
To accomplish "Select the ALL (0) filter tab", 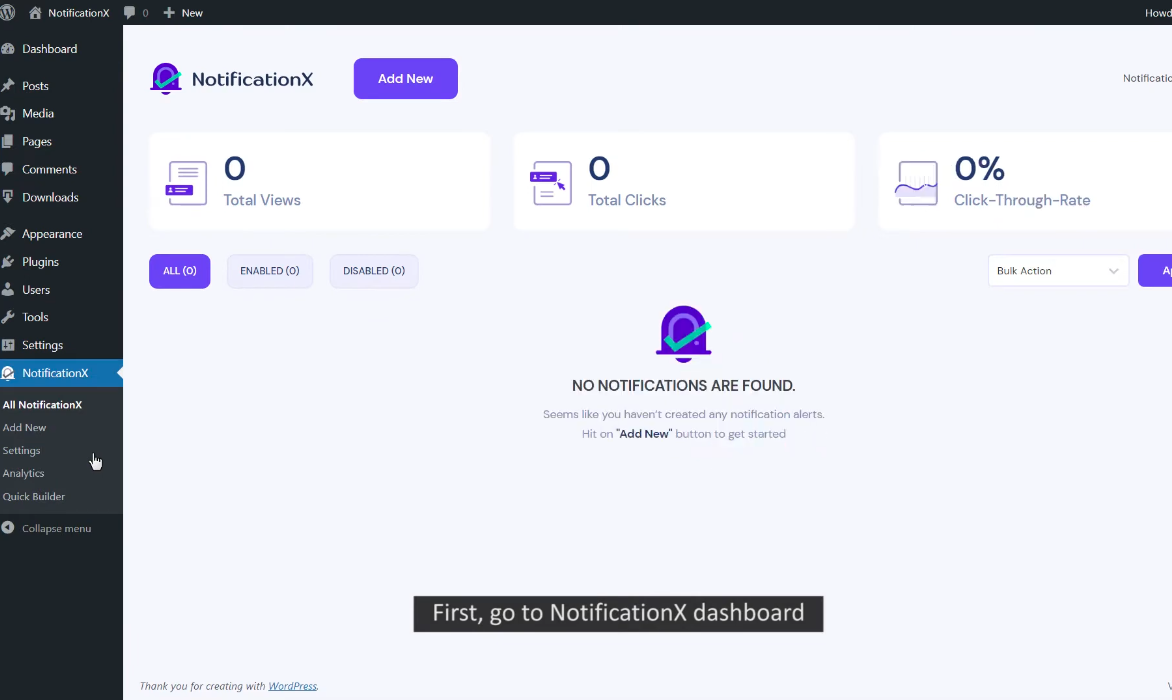I will [x=179, y=271].
